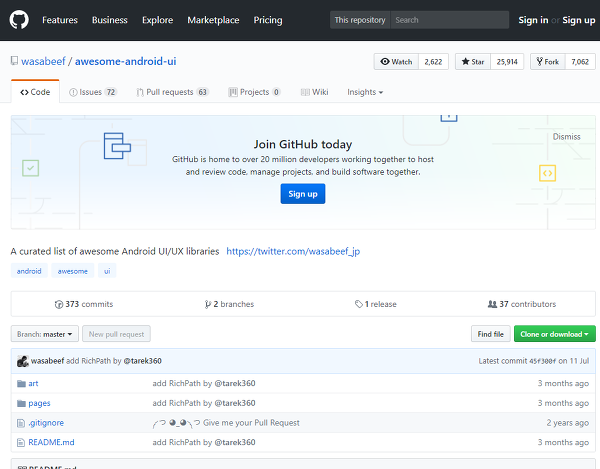The width and height of the screenshot is (600, 469).
Task: Open the Projects tab
Action: (x=254, y=92)
